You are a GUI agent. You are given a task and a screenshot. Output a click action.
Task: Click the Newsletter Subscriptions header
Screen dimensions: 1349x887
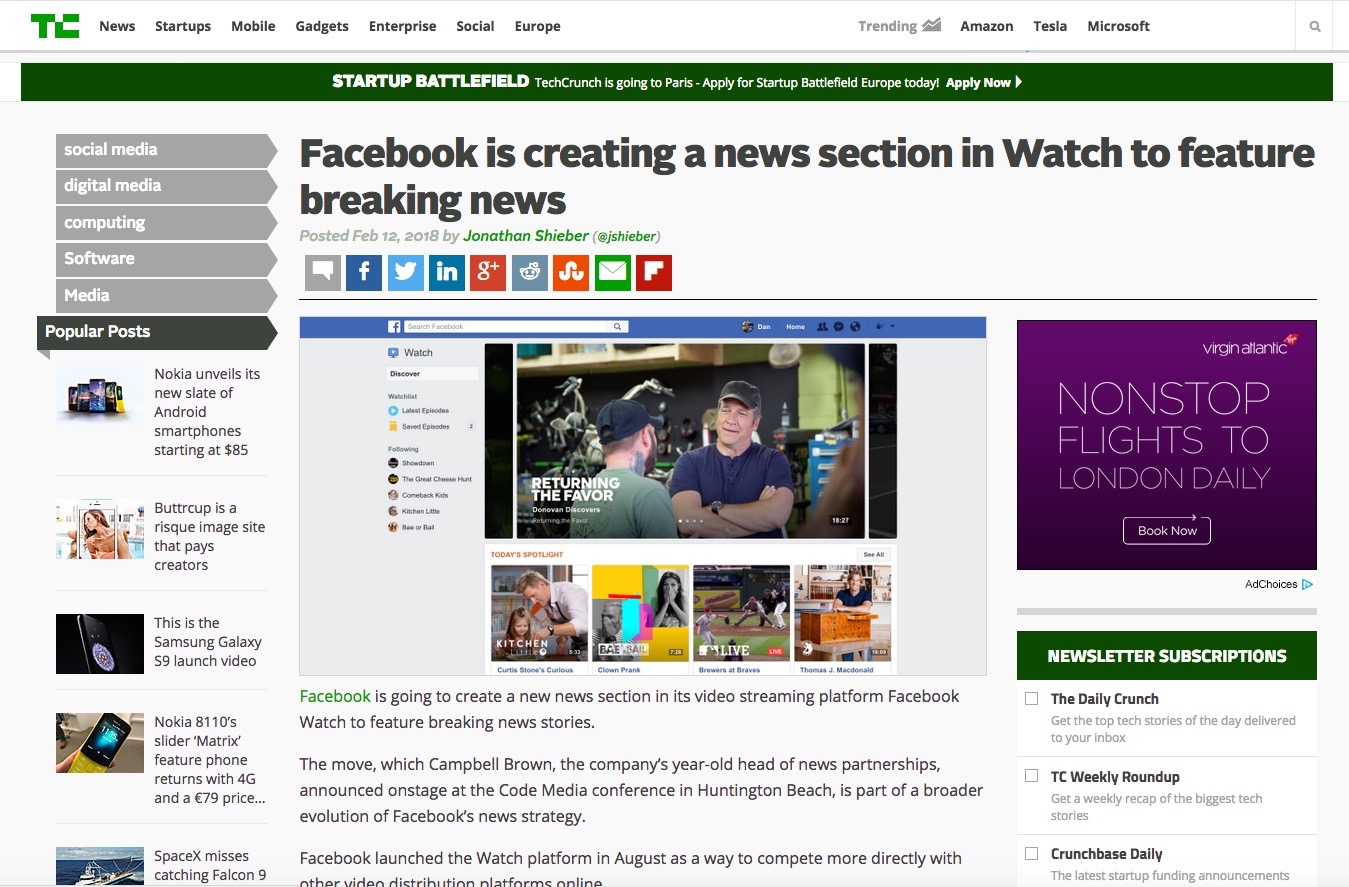click(x=1166, y=656)
